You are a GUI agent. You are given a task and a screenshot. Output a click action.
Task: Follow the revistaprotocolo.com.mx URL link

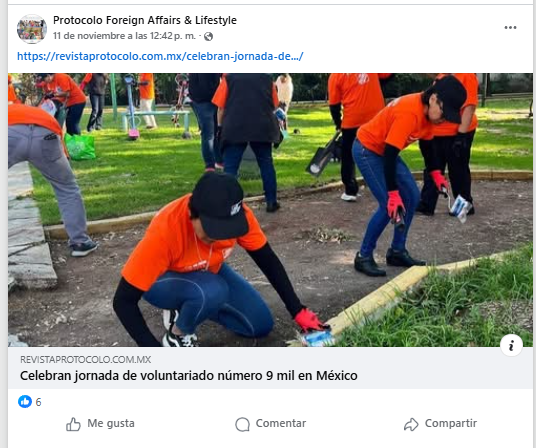coord(160,56)
